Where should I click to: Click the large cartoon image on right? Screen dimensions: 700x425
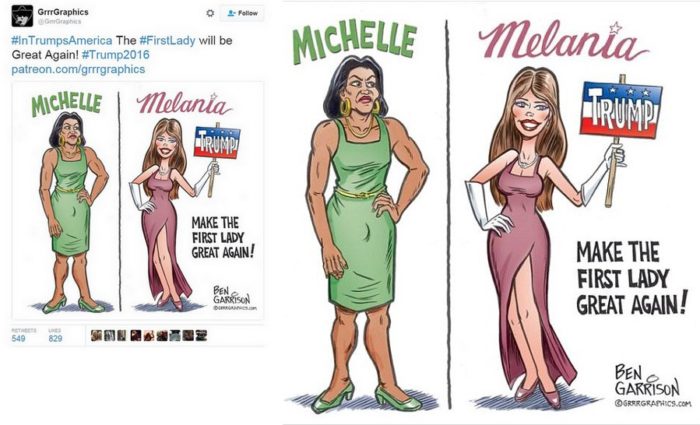491,212
